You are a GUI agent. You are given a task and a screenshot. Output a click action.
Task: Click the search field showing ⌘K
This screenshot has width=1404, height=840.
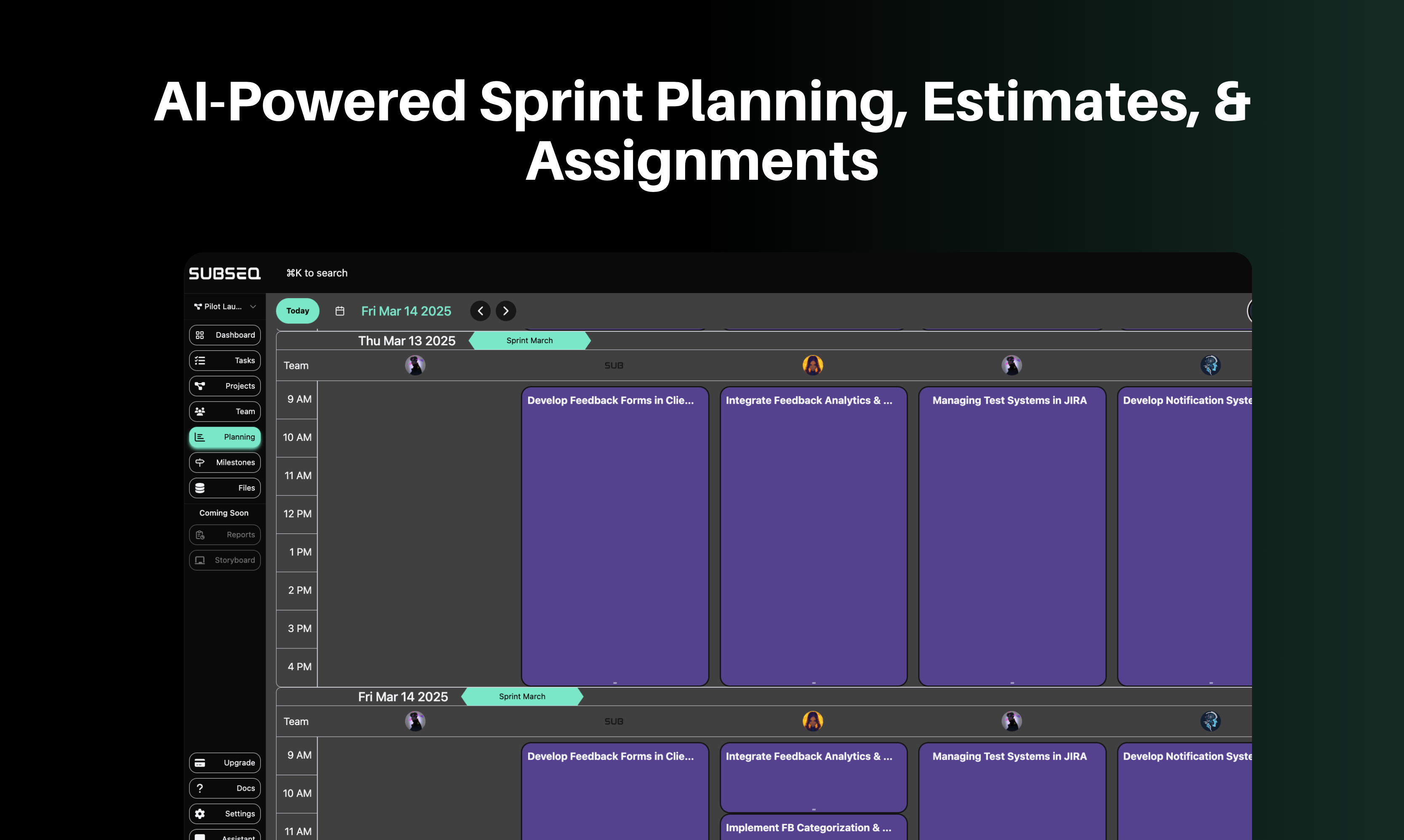pos(317,273)
